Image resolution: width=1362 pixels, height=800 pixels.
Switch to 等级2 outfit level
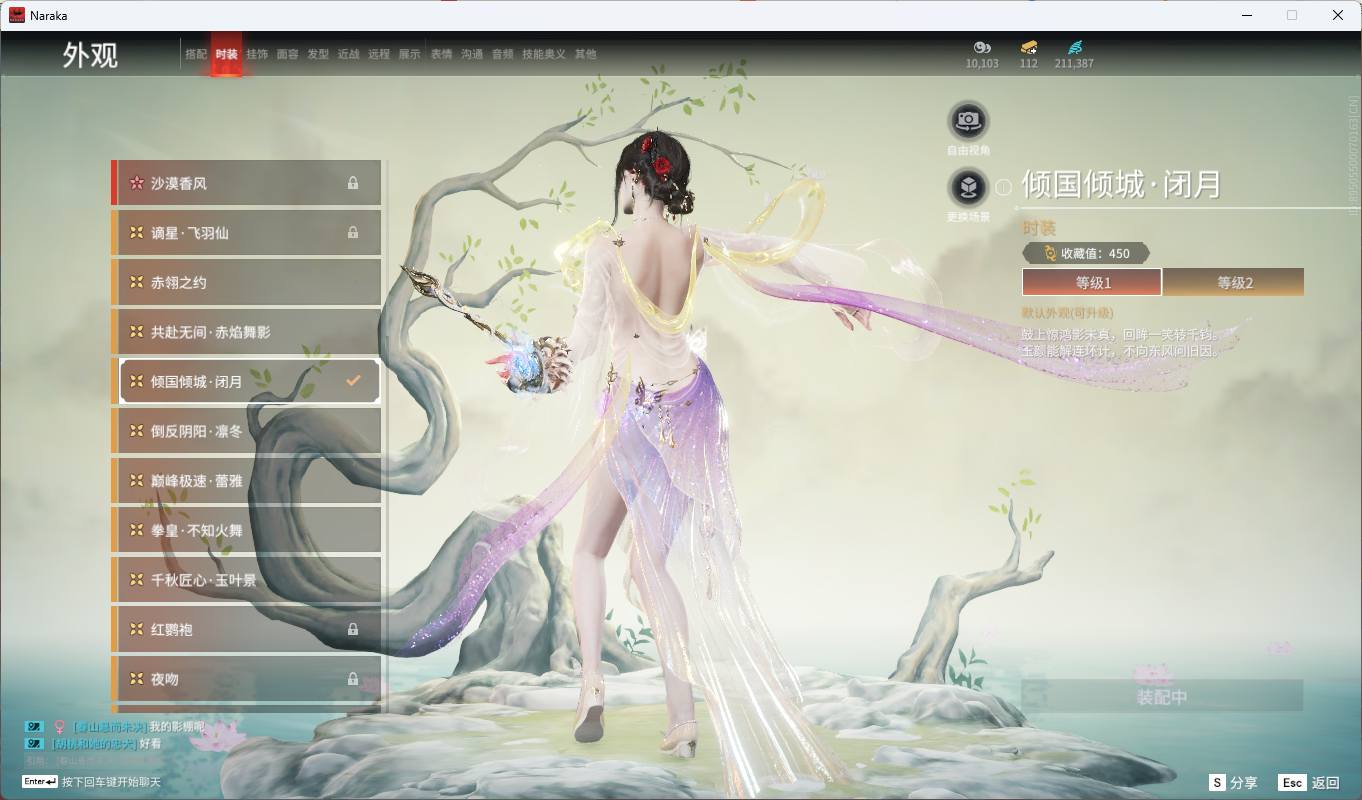1234,282
